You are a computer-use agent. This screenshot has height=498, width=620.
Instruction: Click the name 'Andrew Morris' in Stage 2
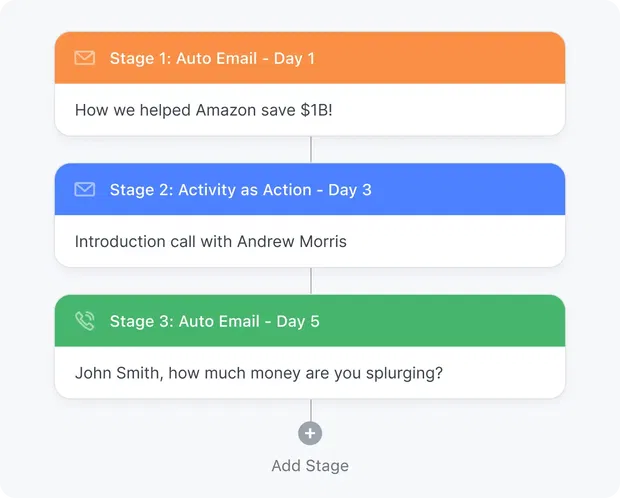click(x=292, y=241)
